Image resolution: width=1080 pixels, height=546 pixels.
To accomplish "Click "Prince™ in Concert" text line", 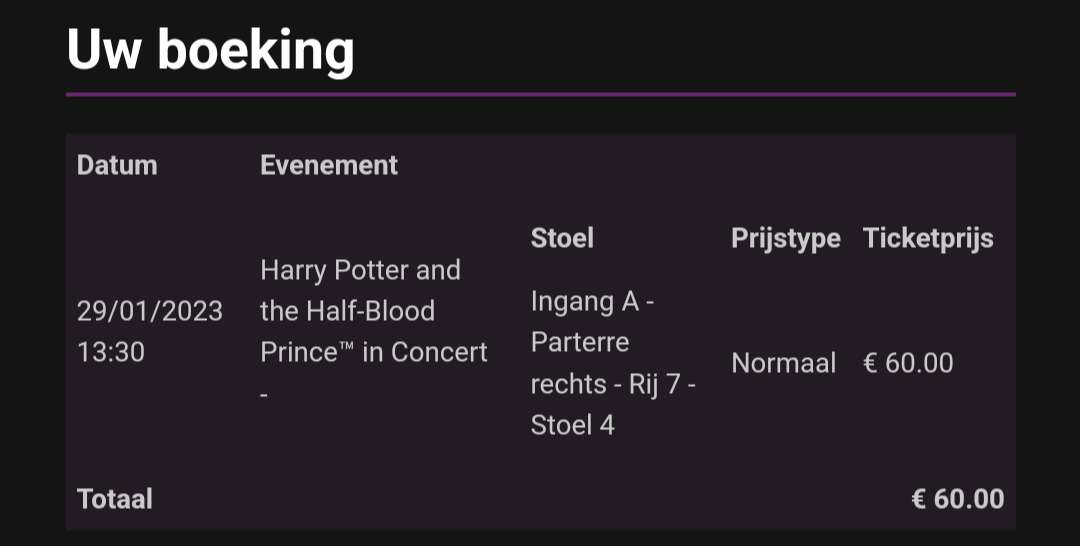I will tap(374, 353).
